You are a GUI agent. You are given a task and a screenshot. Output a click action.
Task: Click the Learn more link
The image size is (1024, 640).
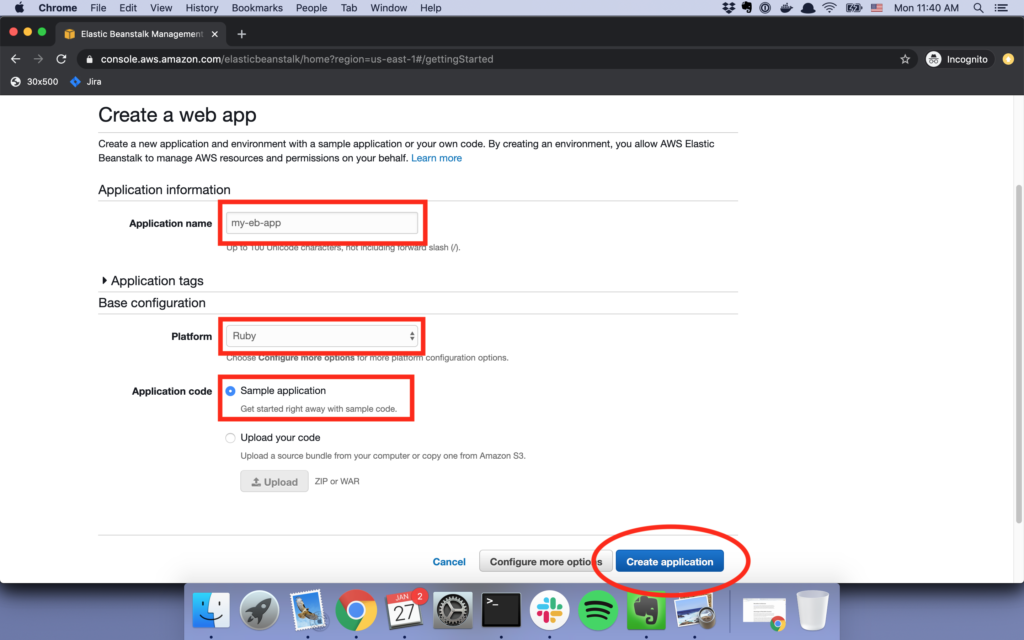[437, 157]
